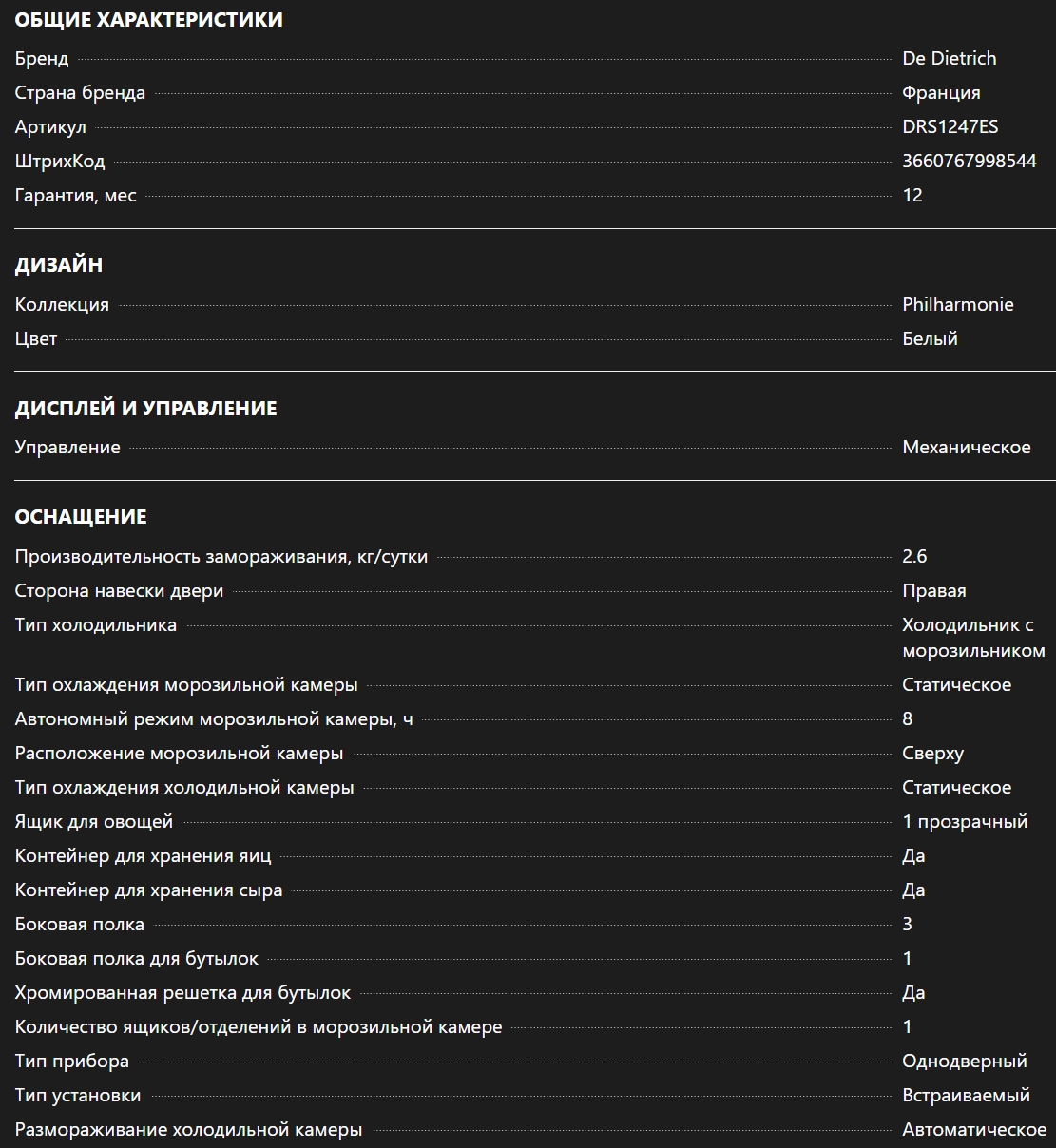
Task: Click the De Dietrich brand value
Action: (949, 58)
